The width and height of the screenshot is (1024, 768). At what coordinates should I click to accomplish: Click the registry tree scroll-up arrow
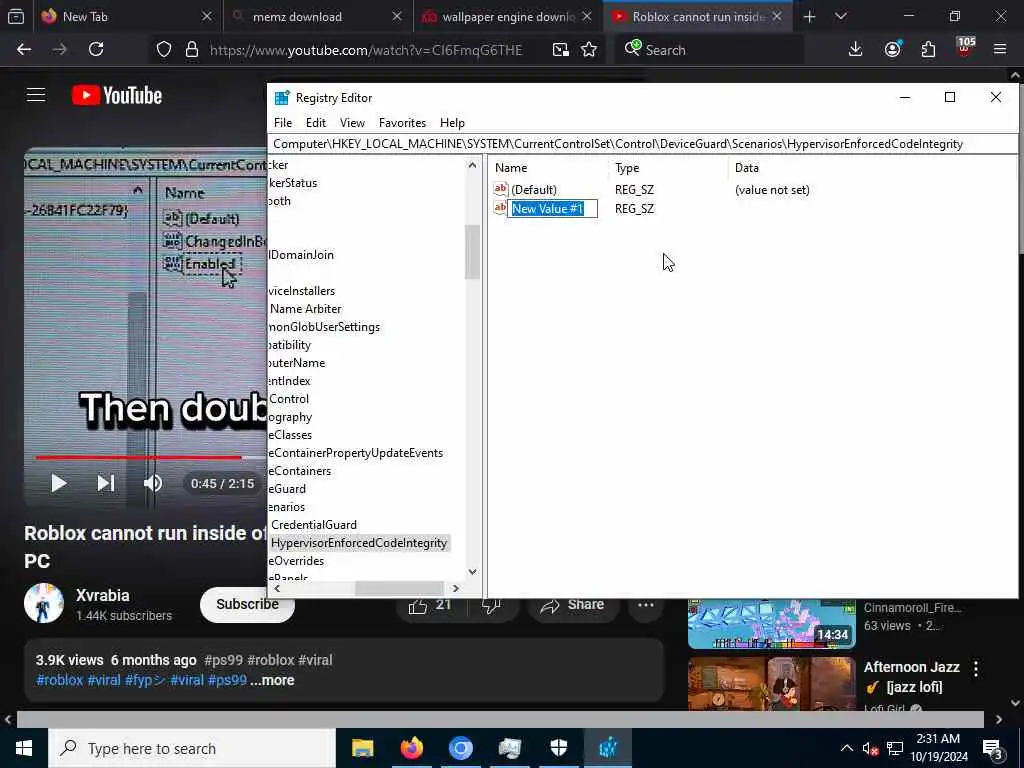tap(472, 166)
